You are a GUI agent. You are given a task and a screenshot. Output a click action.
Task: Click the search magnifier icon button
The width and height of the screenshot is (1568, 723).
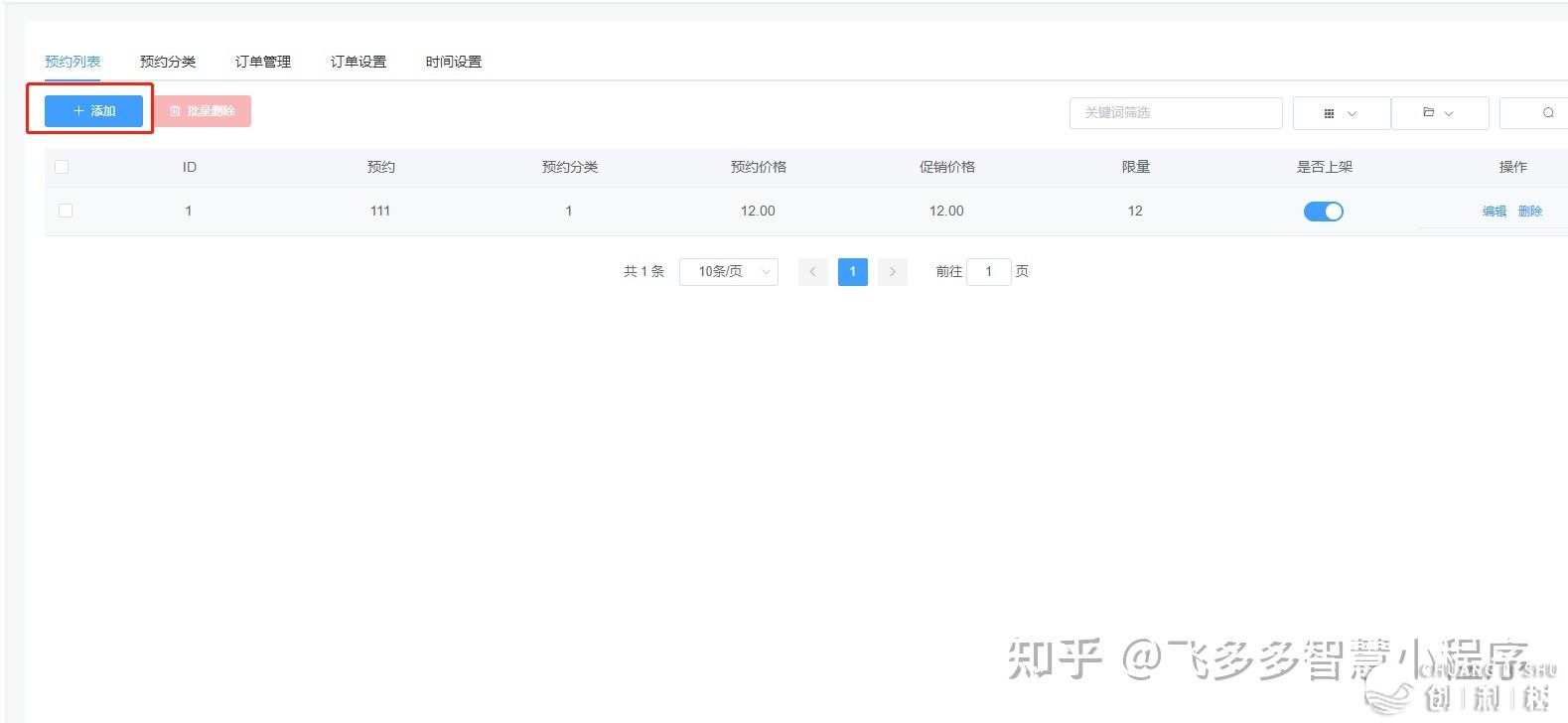(1546, 113)
